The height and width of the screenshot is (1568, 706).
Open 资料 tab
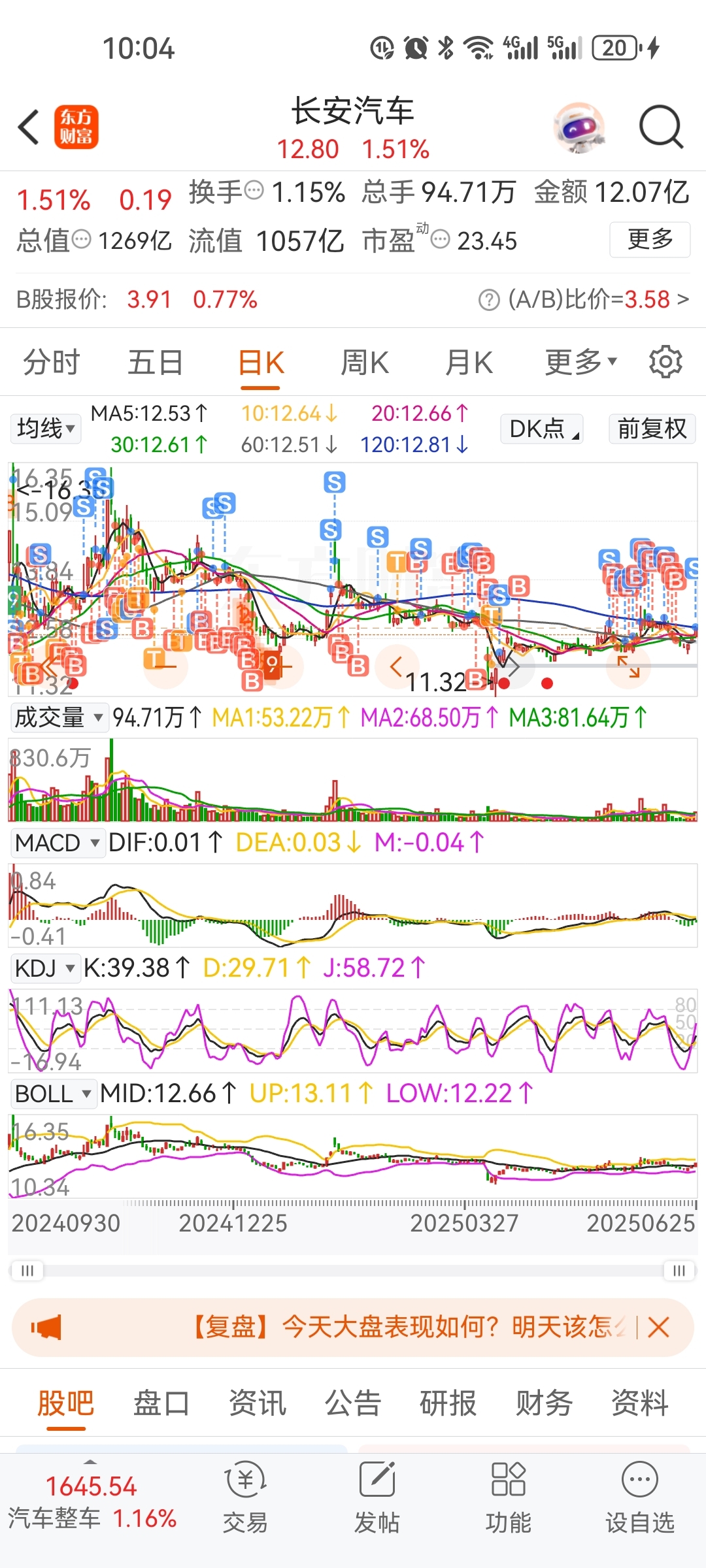(640, 1403)
